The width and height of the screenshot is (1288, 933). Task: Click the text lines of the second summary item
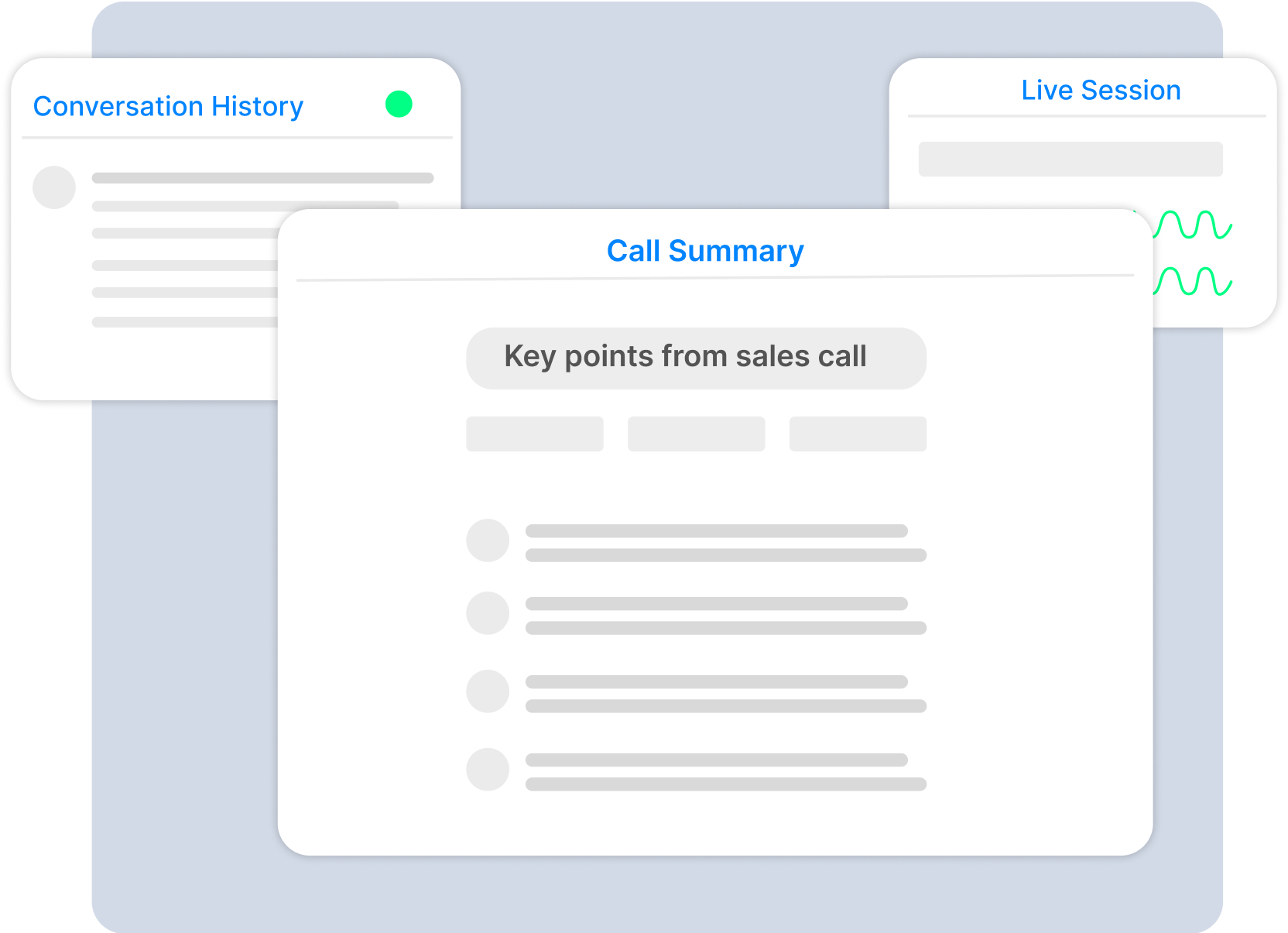click(x=725, y=616)
